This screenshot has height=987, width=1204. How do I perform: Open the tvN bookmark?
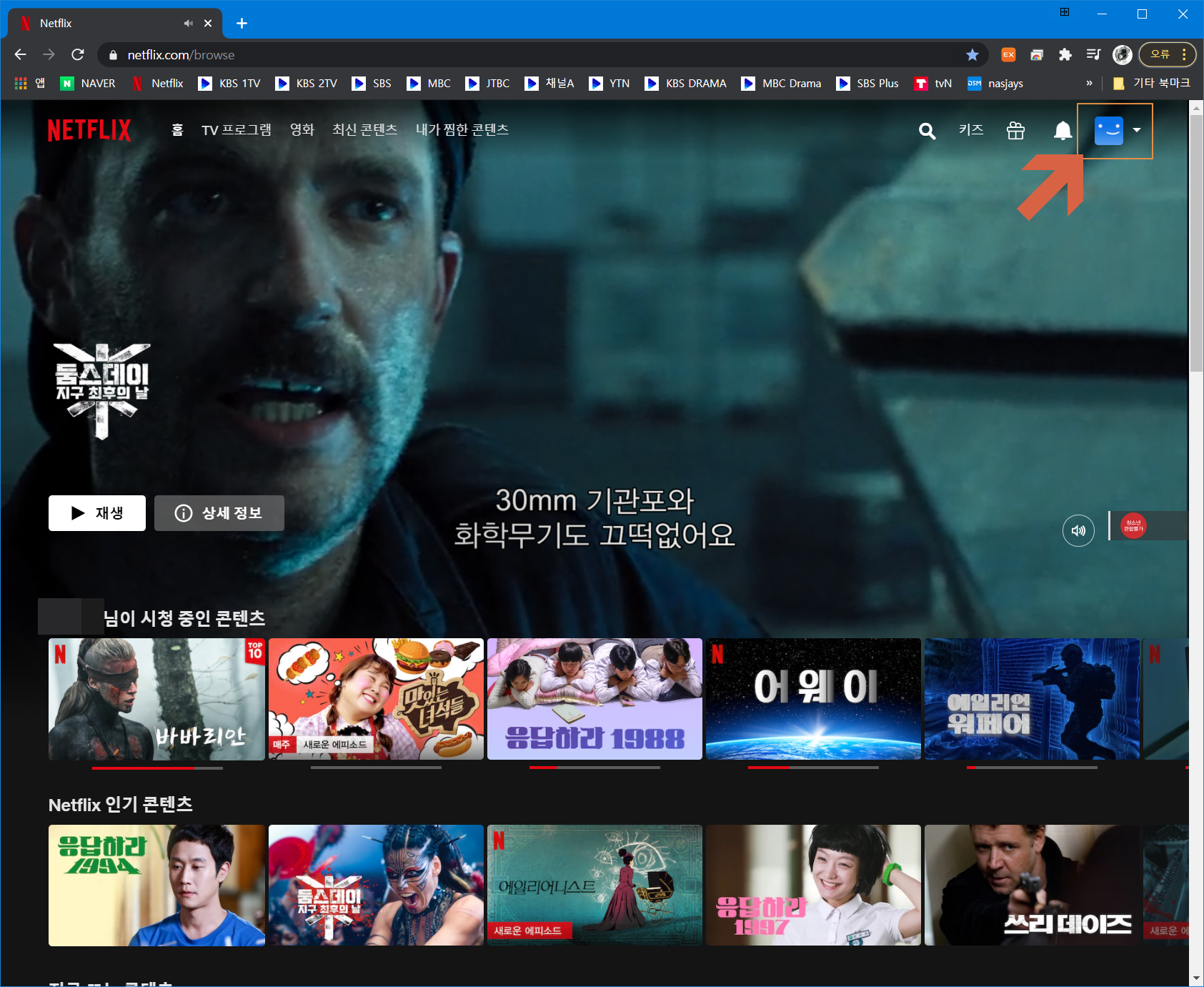click(x=933, y=84)
